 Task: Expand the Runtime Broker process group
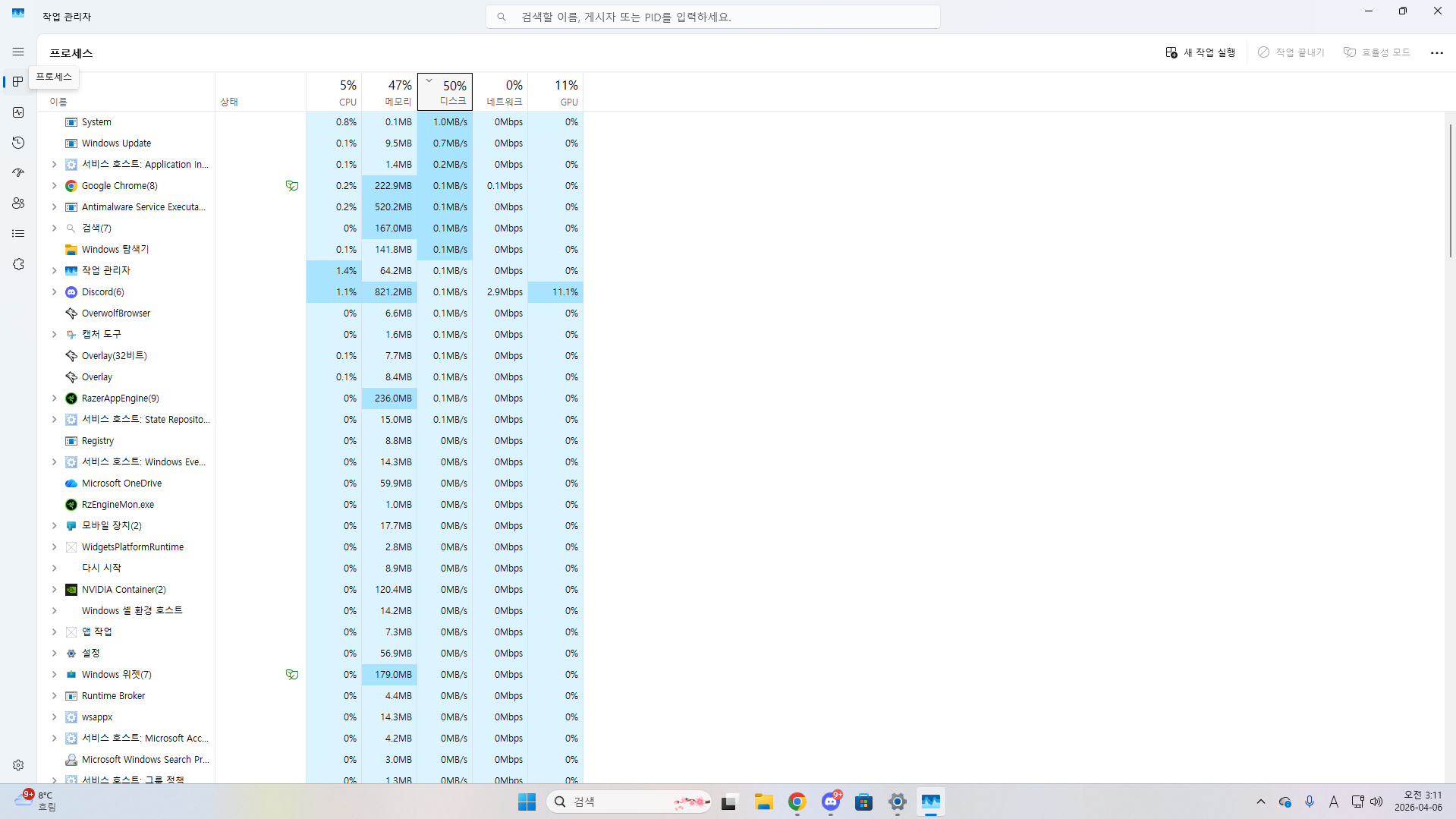tap(54, 696)
